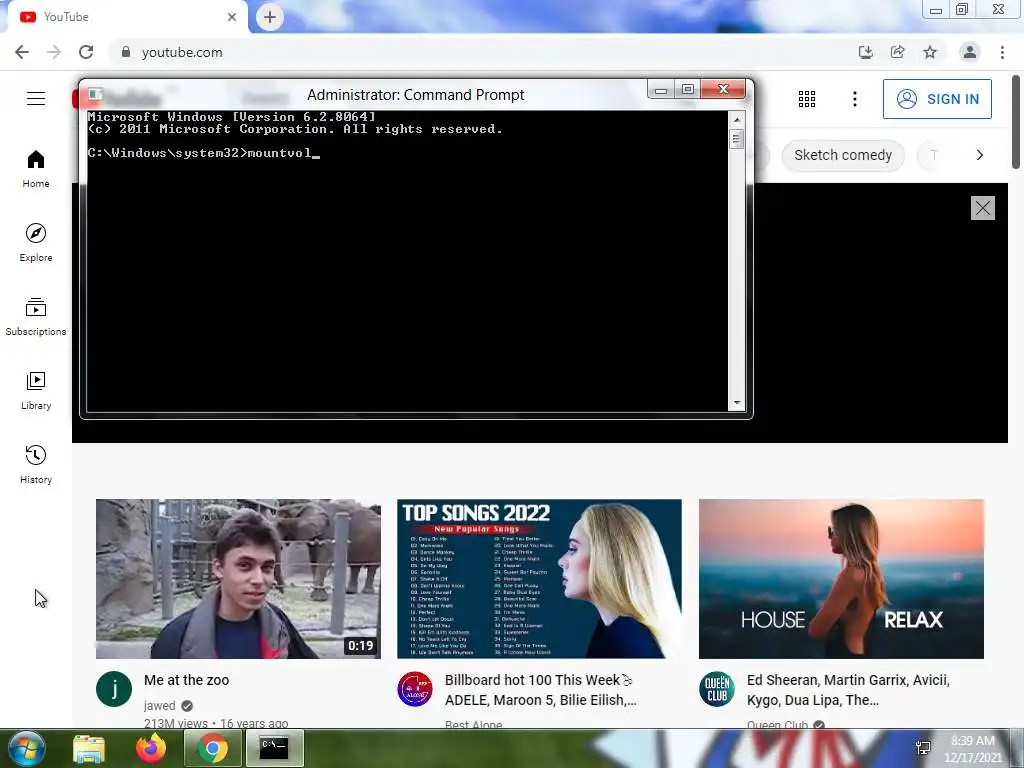Open Subscriptions in YouTube sidebar
1024x768 pixels.
[x=36, y=317]
